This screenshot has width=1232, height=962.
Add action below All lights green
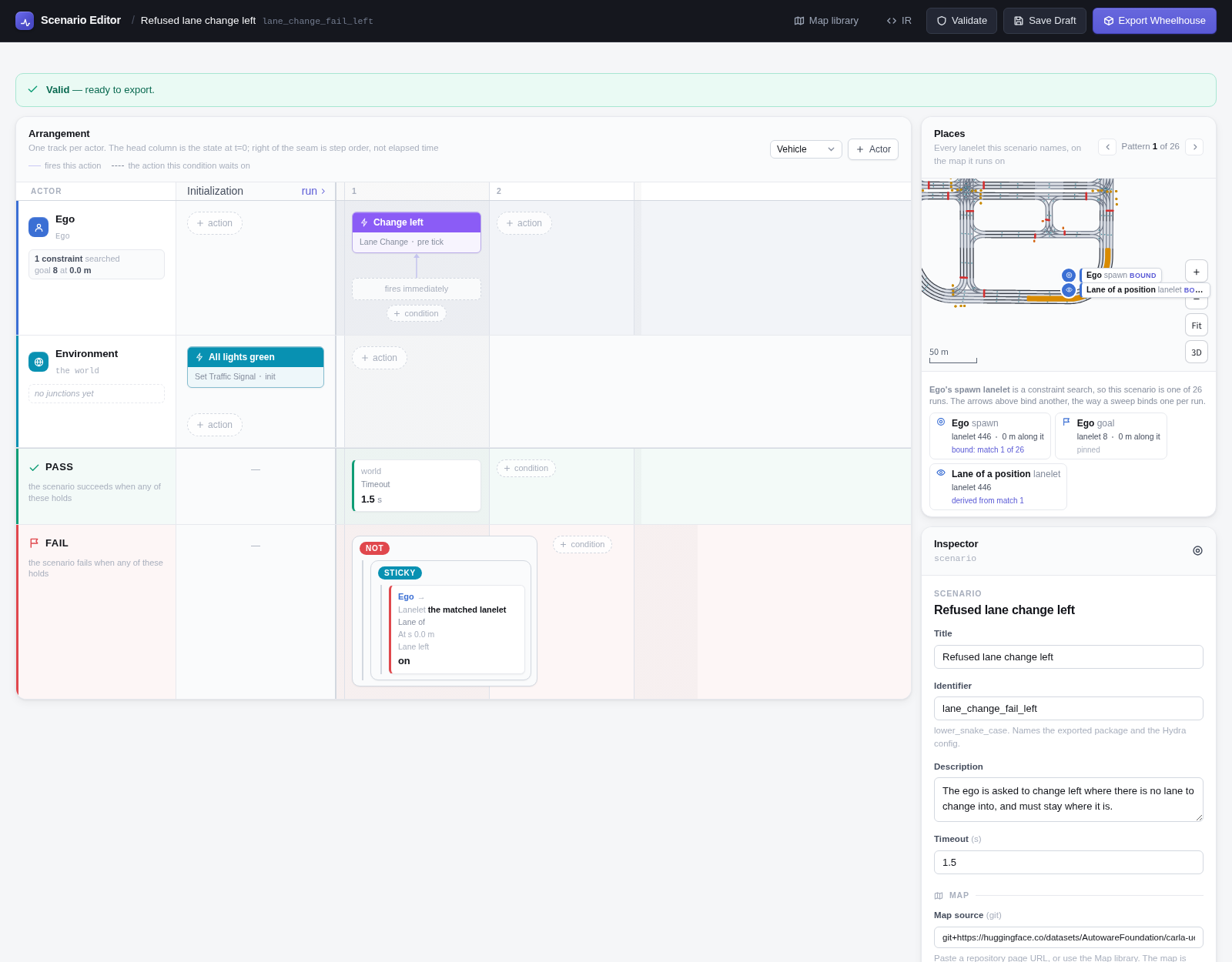tap(215, 425)
